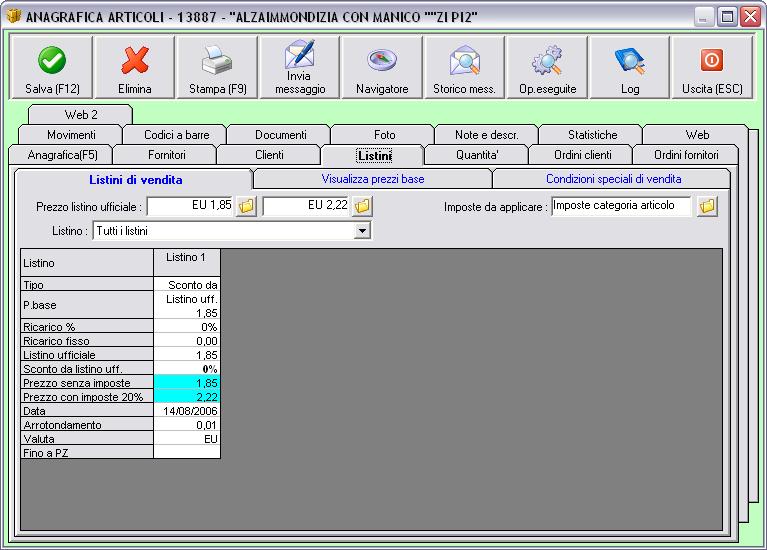Open the Note e descr. tab
Screen dimensions: 767x550
(x=487, y=135)
